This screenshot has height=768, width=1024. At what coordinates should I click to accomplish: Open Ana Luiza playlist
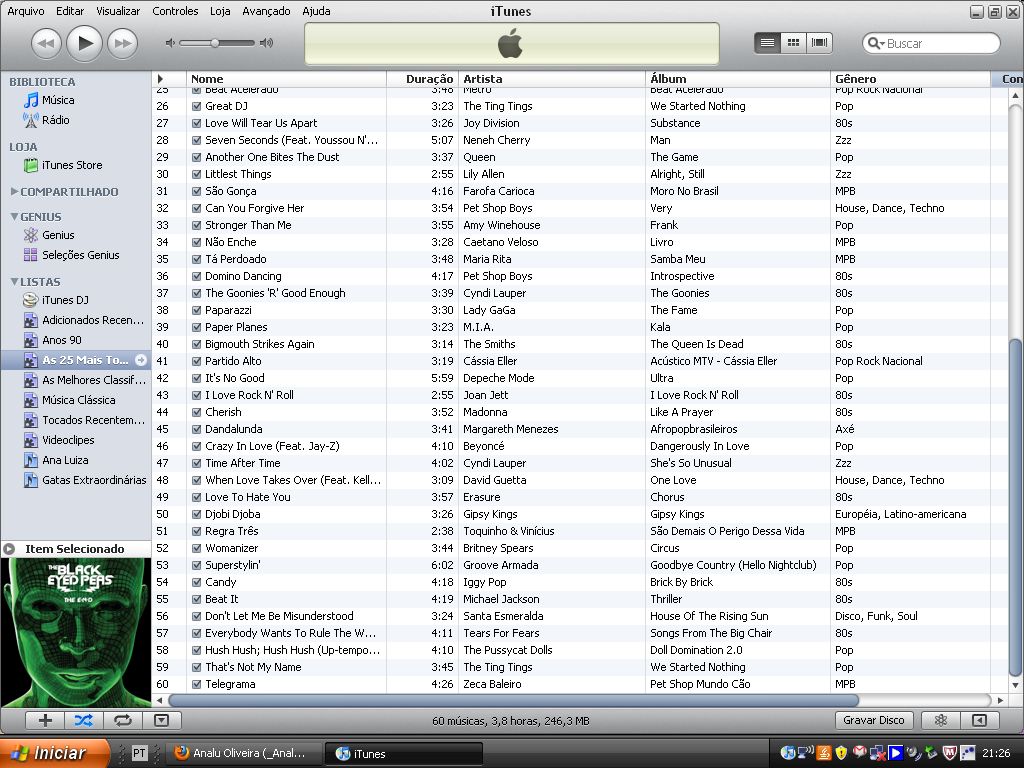56,460
